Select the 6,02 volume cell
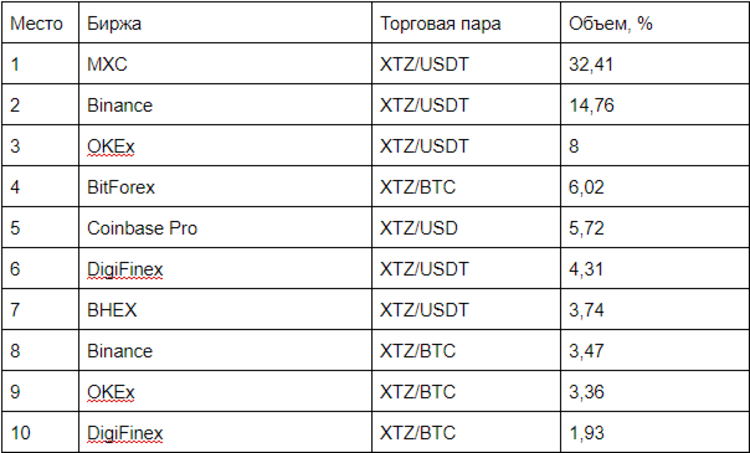The height and width of the screenshot is (453, 750). coord(585,187)
